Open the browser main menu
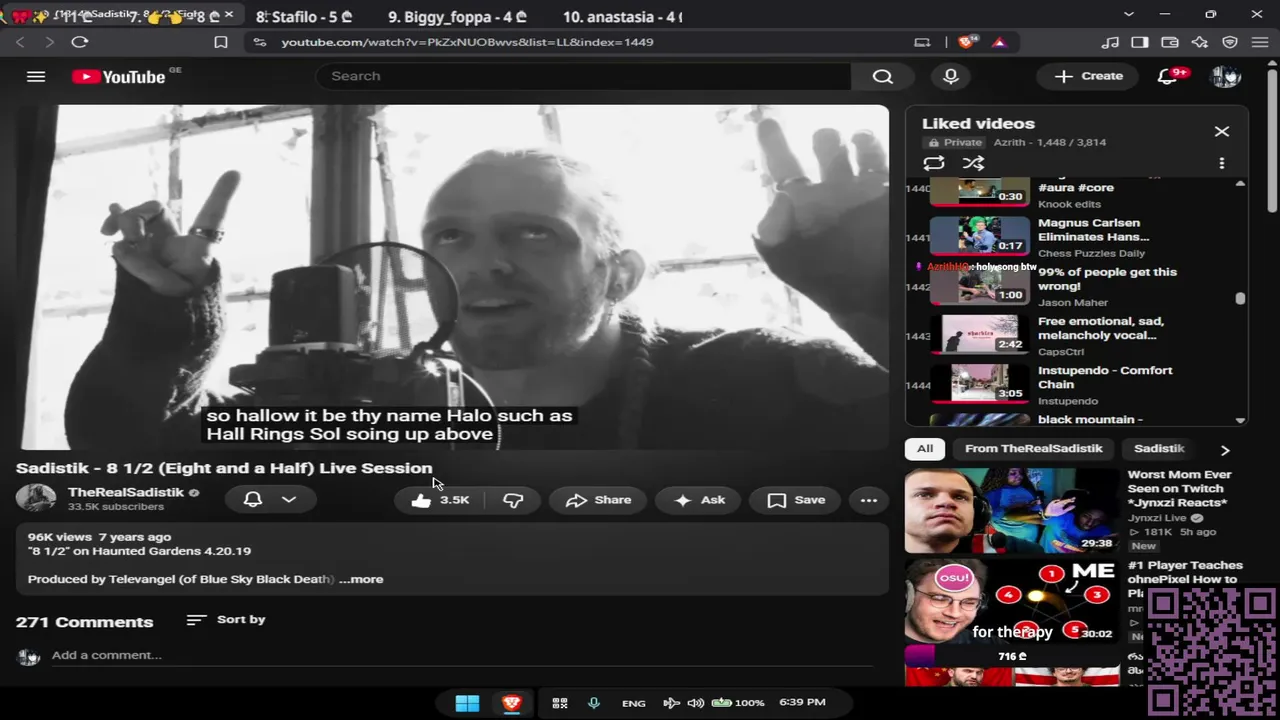 (1260, 42)
